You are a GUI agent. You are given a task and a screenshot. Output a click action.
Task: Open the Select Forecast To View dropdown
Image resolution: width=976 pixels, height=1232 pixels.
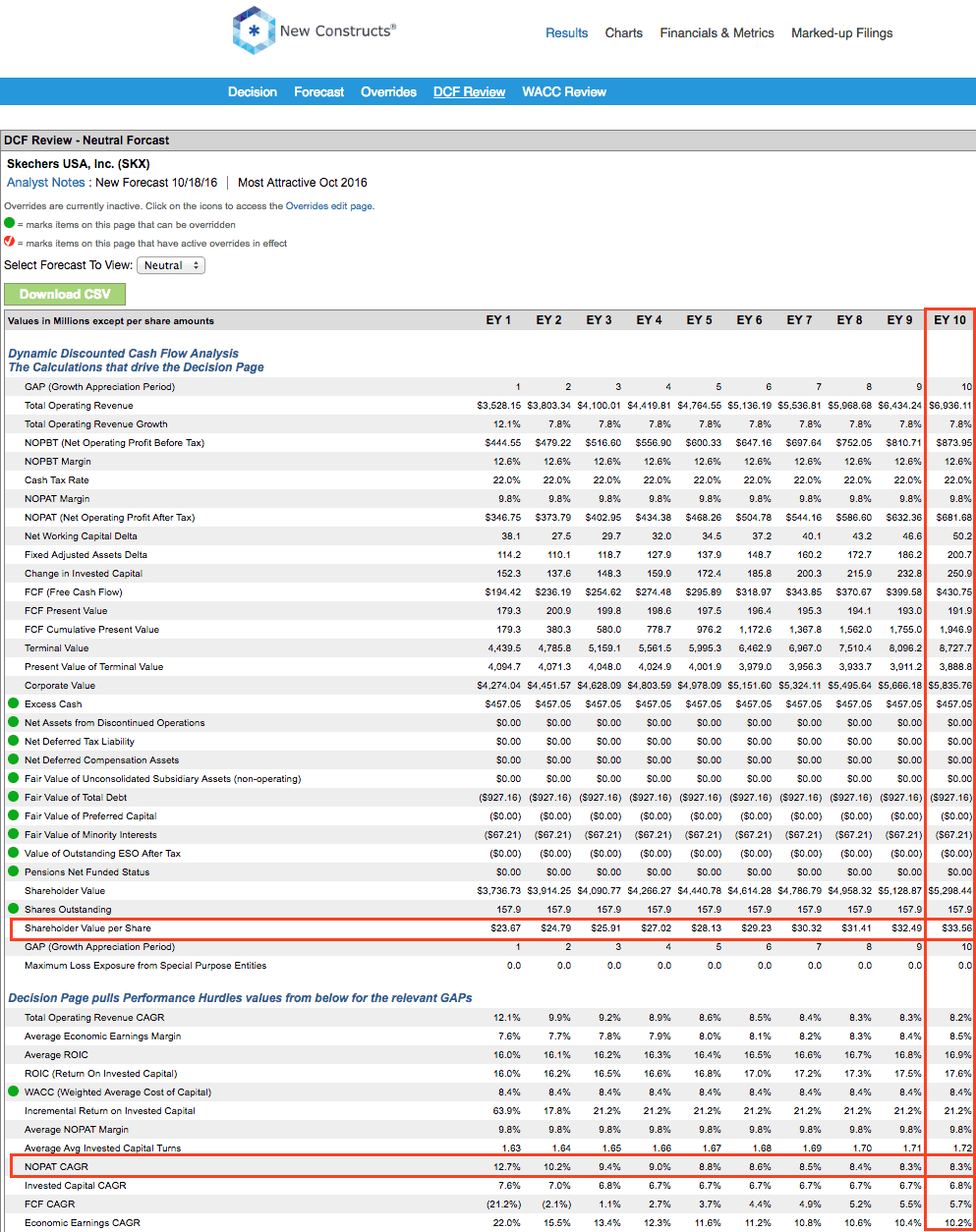pyautogui.click(x=170, y=265)
